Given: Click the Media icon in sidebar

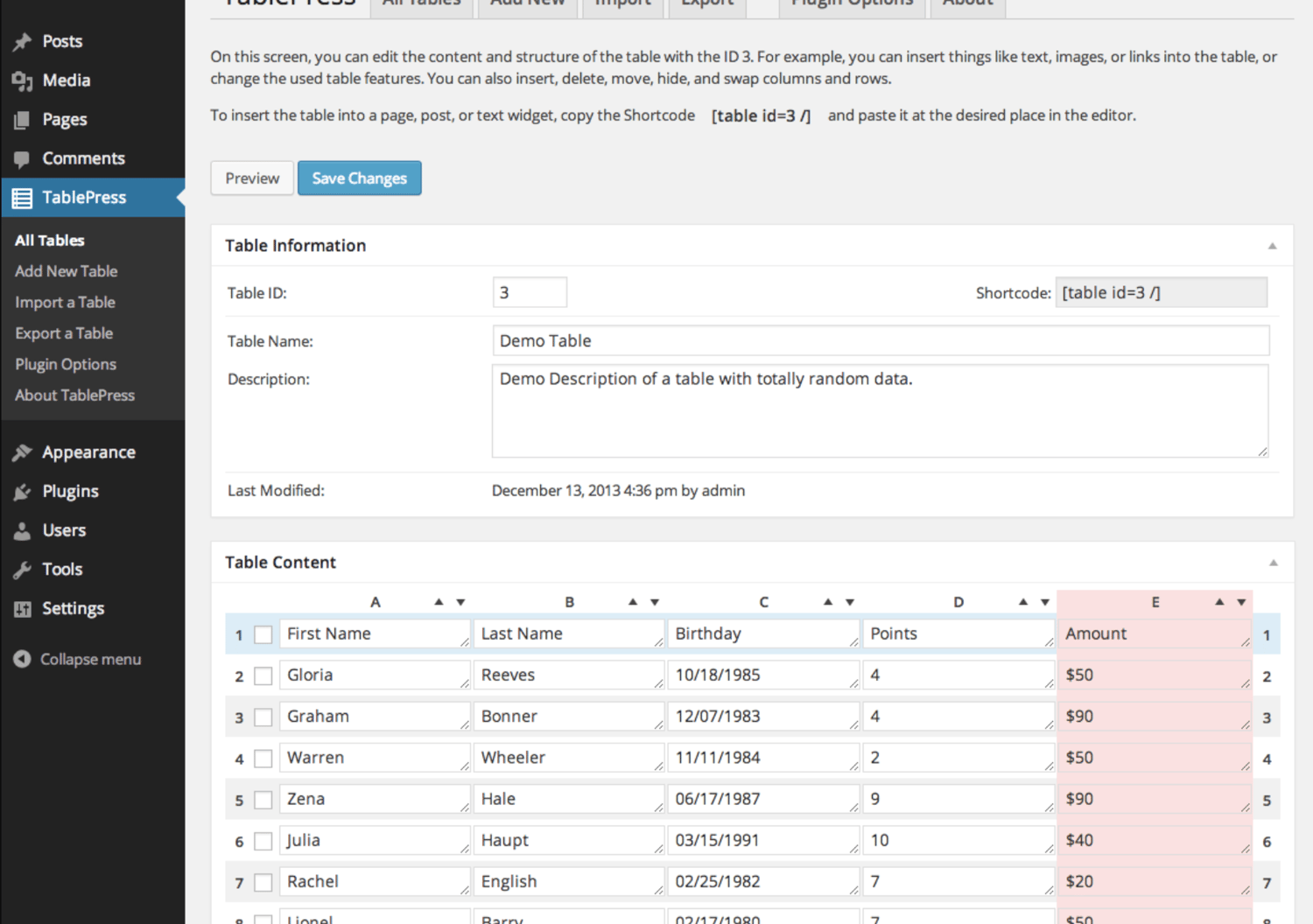Looking at the screenshot, I should pyautogui.click(x=23, y=80).
